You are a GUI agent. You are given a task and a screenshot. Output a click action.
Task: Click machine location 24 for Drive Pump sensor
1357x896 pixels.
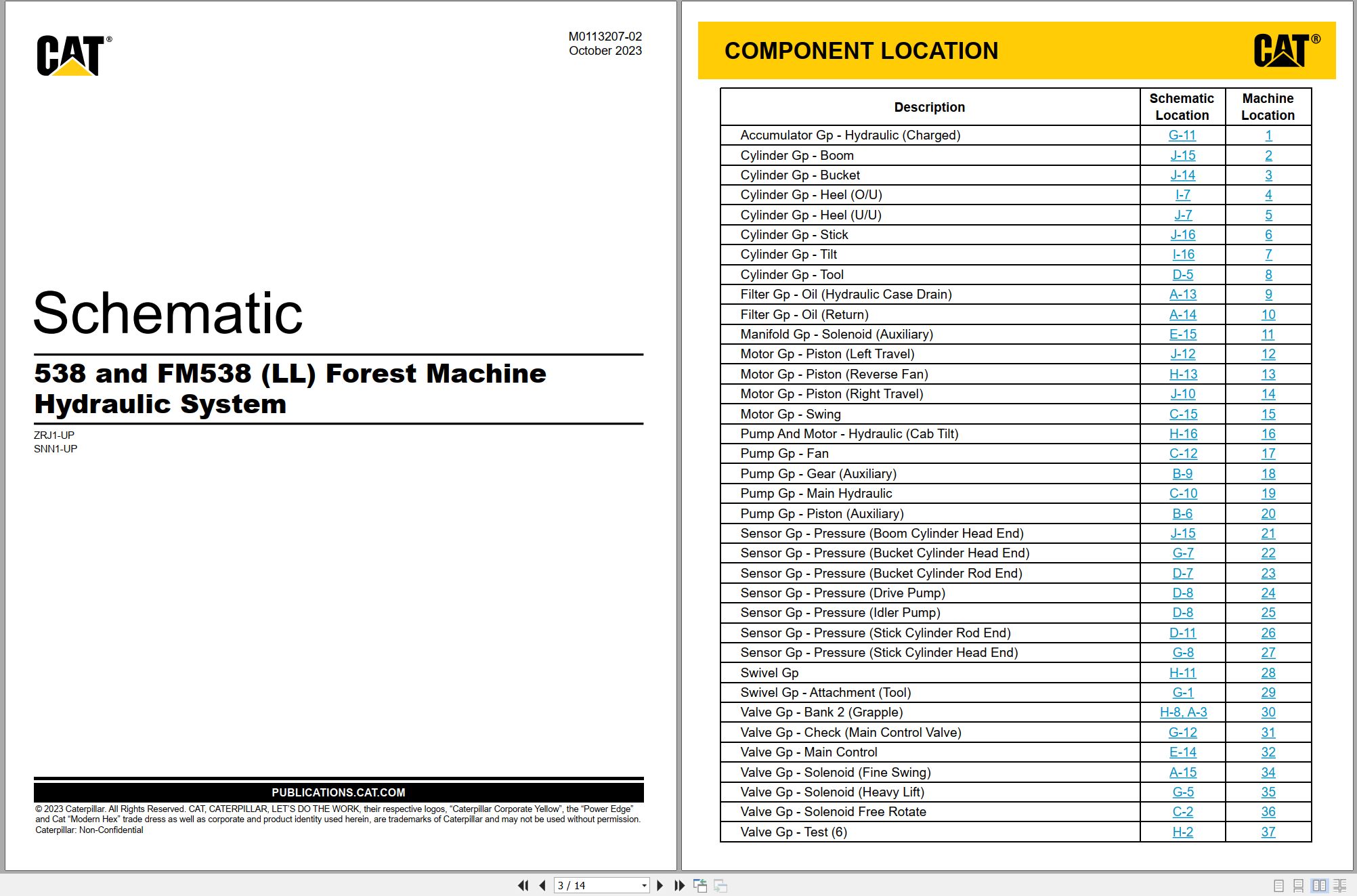coord(1268,593)
